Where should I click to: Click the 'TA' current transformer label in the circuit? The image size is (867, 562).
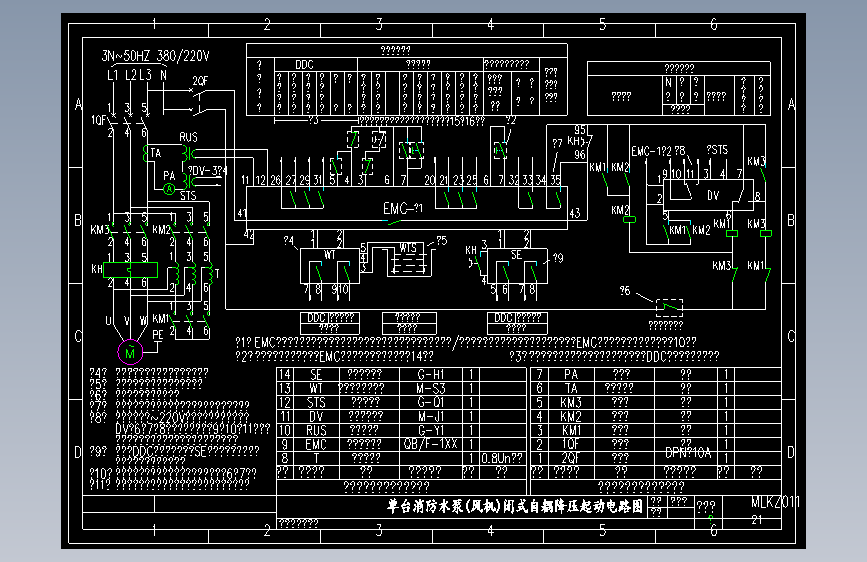(x=156, y=153)
